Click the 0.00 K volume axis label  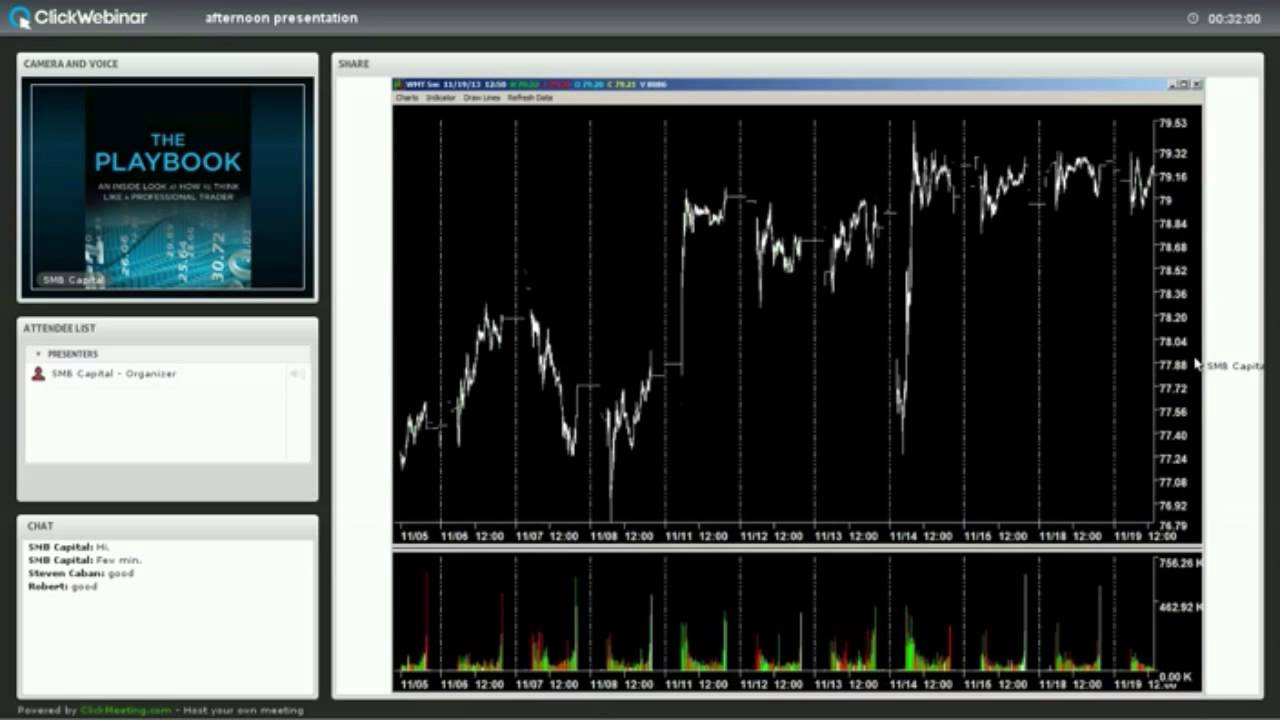point(1175,677)
